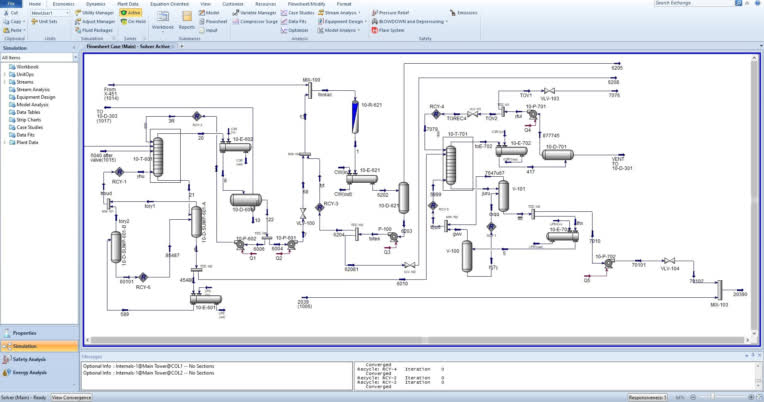Select vessel V-100 on the flowsheet
Screen dimensions: 764x402
467,256
